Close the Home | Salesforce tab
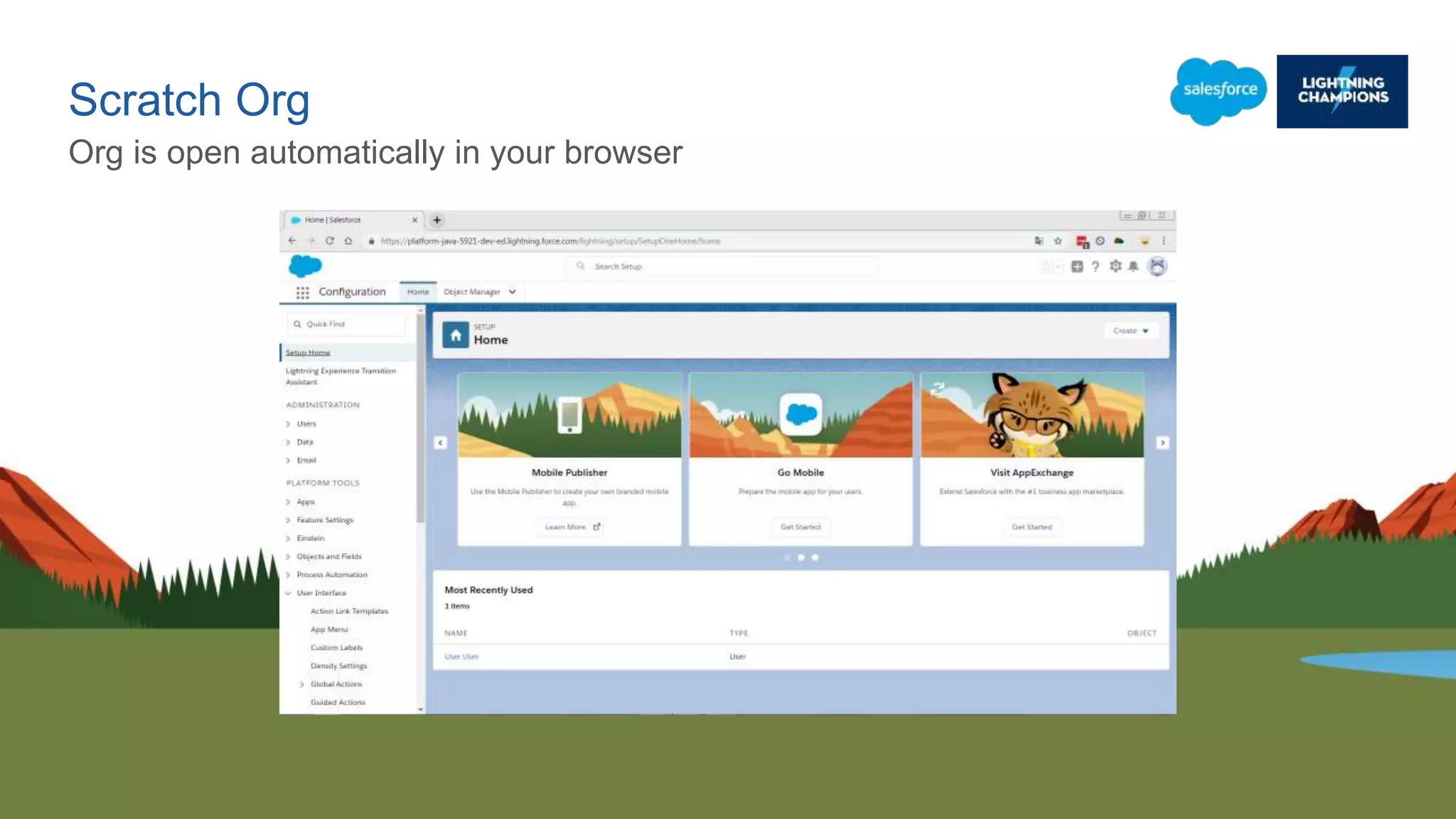 click(x=414, y=220)
